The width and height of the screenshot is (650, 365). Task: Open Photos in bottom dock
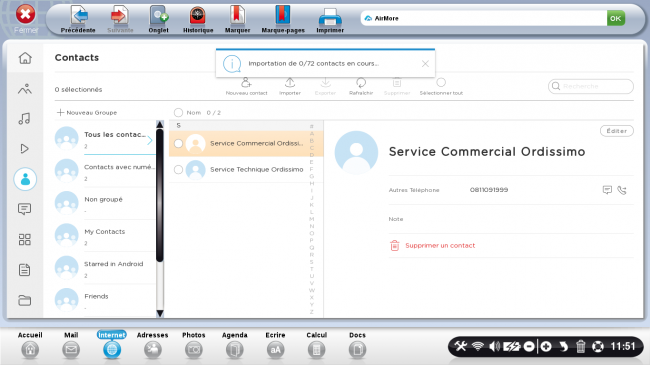pos(194,345)
